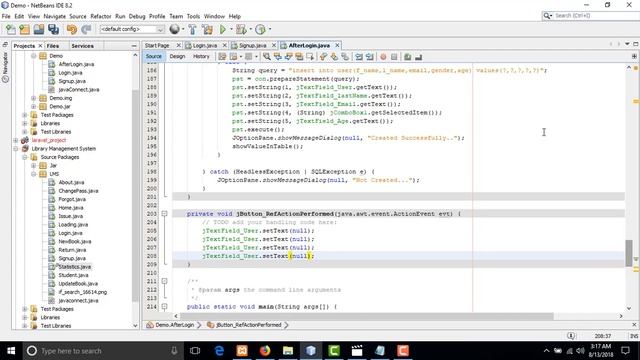The image size is (640, 360).
Task: Expand the Jar package node
Action: coord(33,165)
